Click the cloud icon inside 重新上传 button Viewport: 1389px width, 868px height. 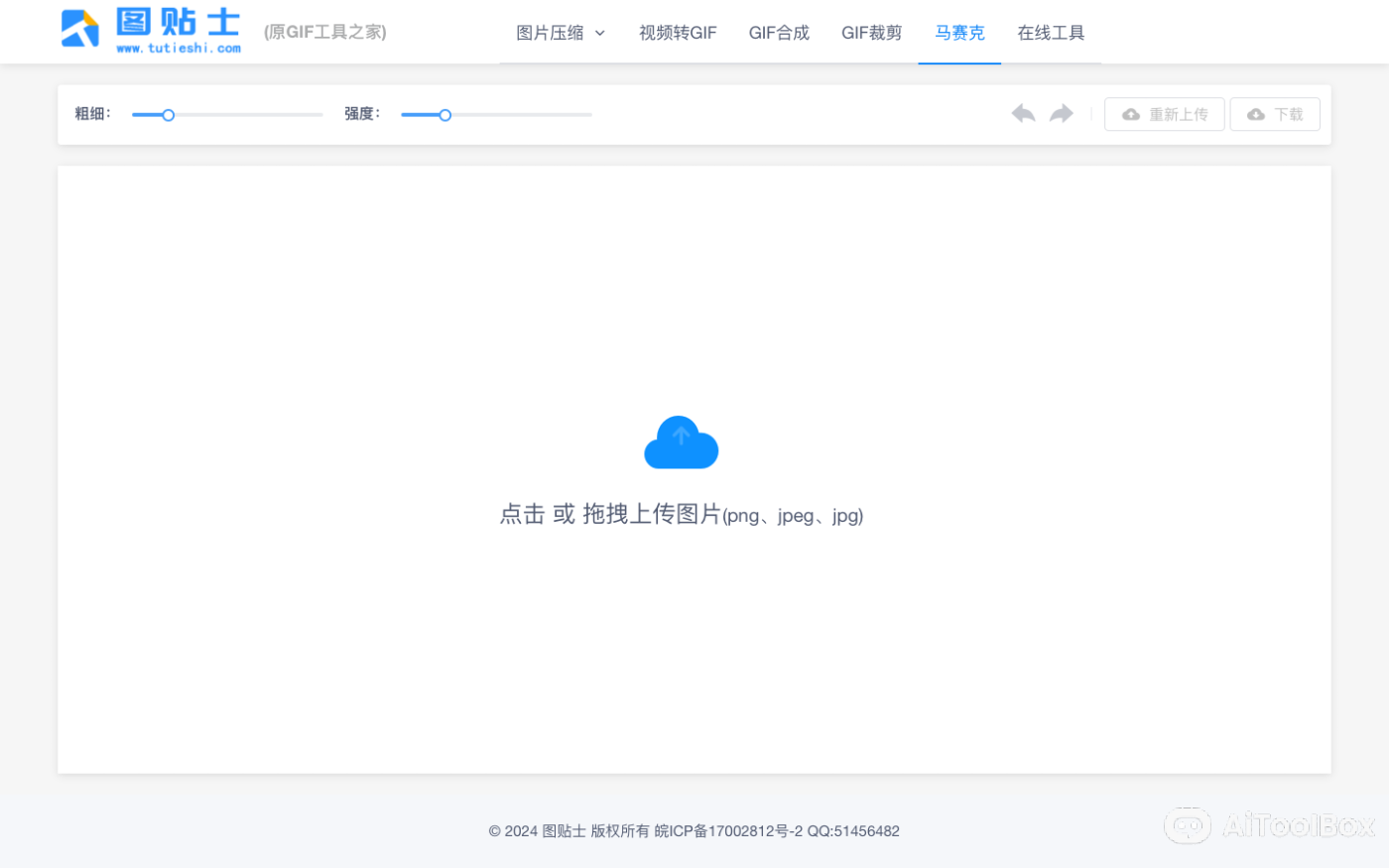pyautogui.click(x=1132, y=114)
